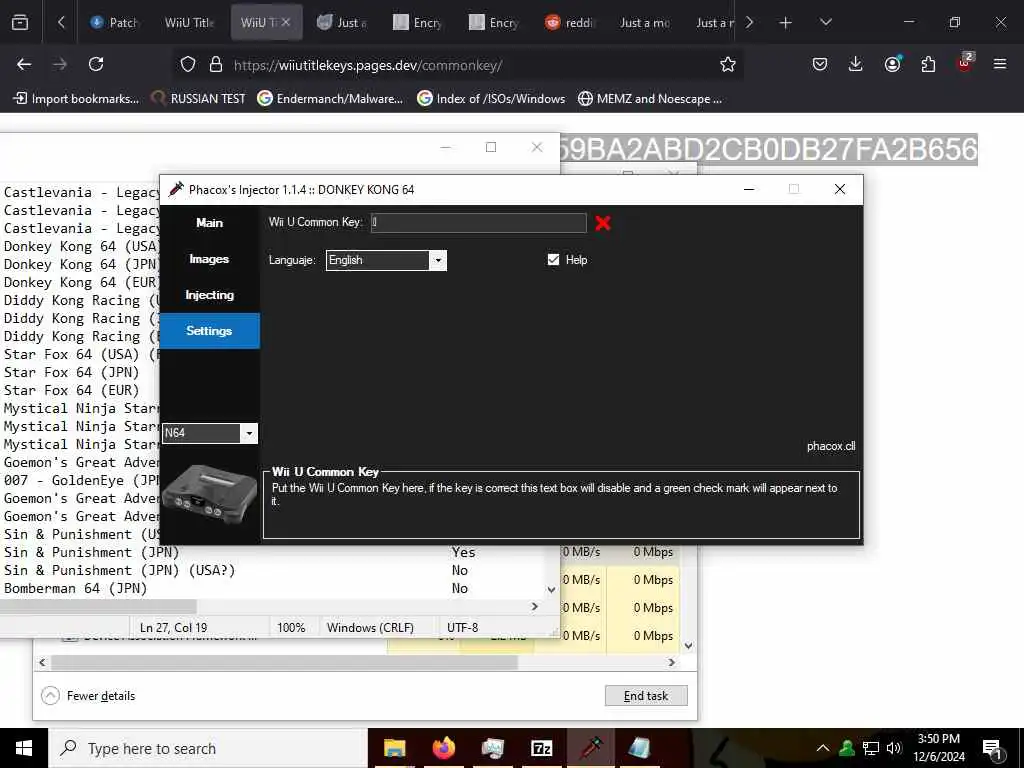Click the volume speaker tray icon
This screenshot has width=1024, height=768.
pyautogui.click(x=893, y=748)
